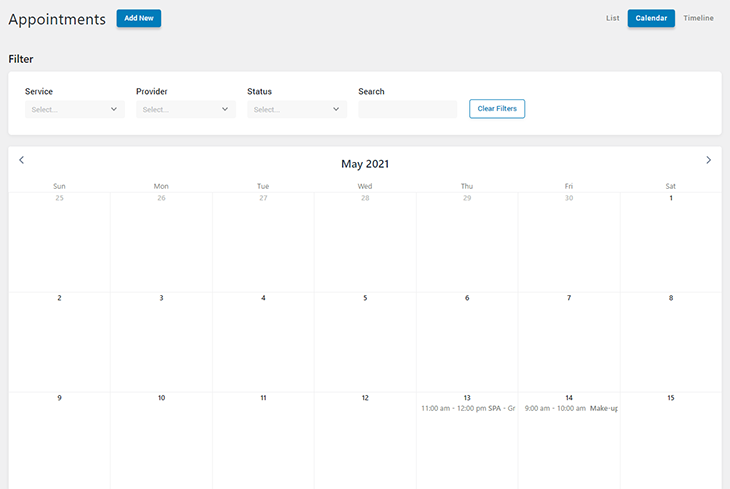The image size is (730, 489).
Task: Select day 4 in the calendar
Action: (263, 298)
